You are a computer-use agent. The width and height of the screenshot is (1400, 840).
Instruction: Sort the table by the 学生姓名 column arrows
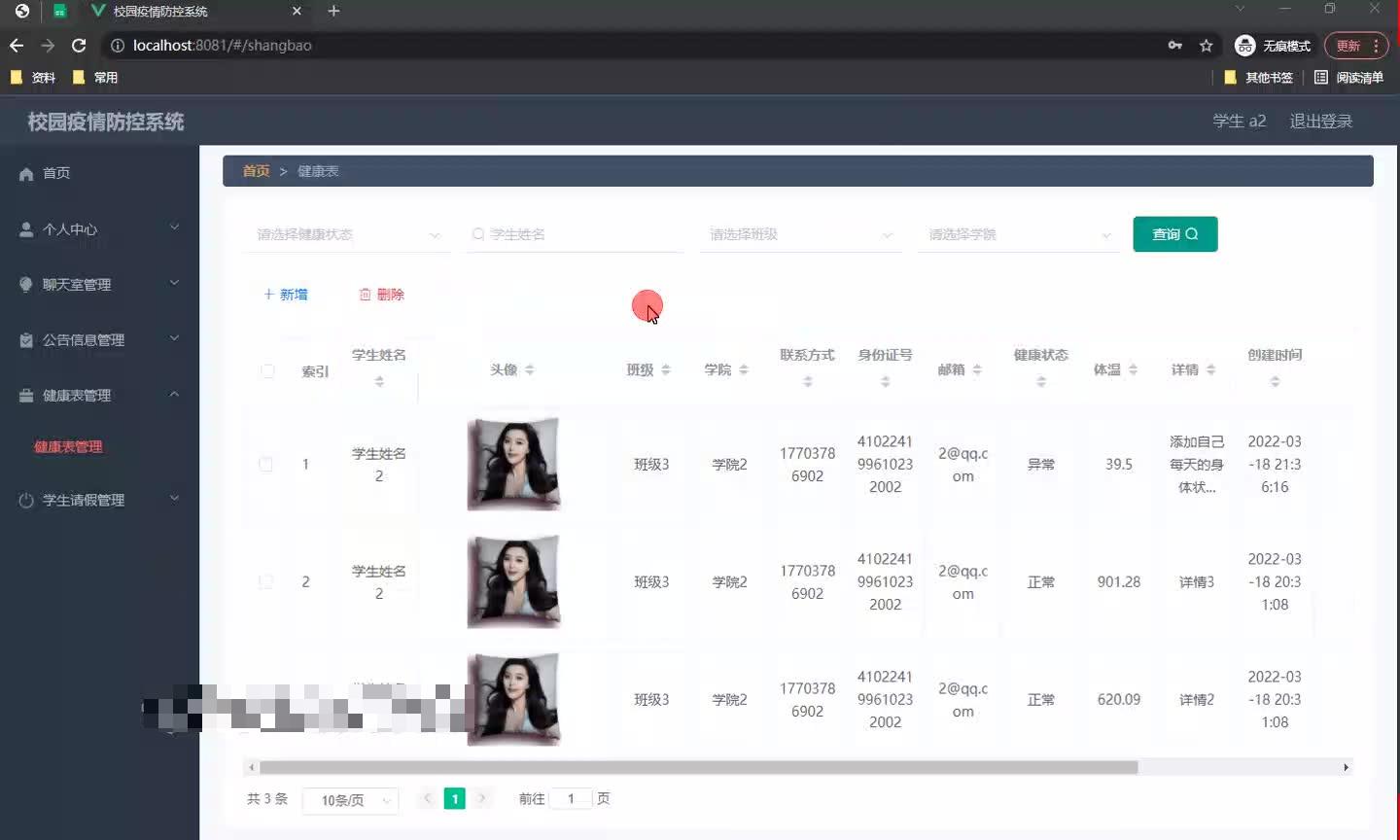(x=379, y=382)
